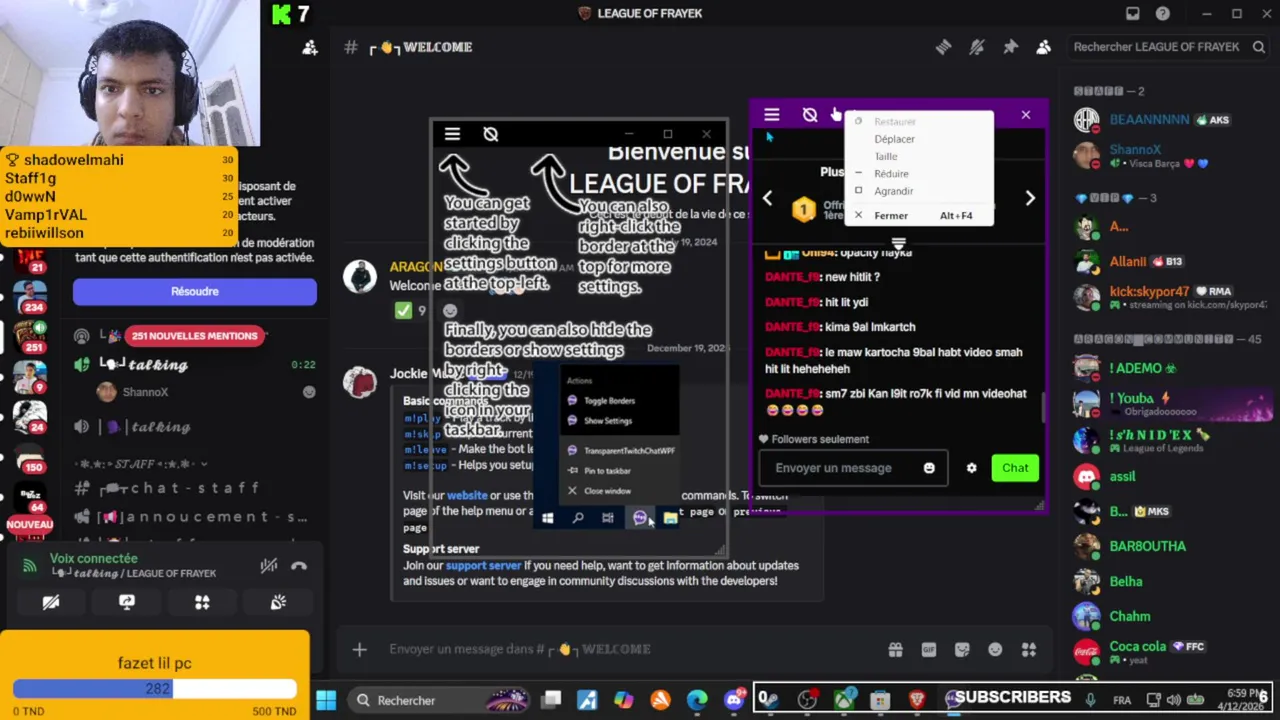
Task: Click crossed-circle icon in gray tutorial window
Action: pos(491,134)
